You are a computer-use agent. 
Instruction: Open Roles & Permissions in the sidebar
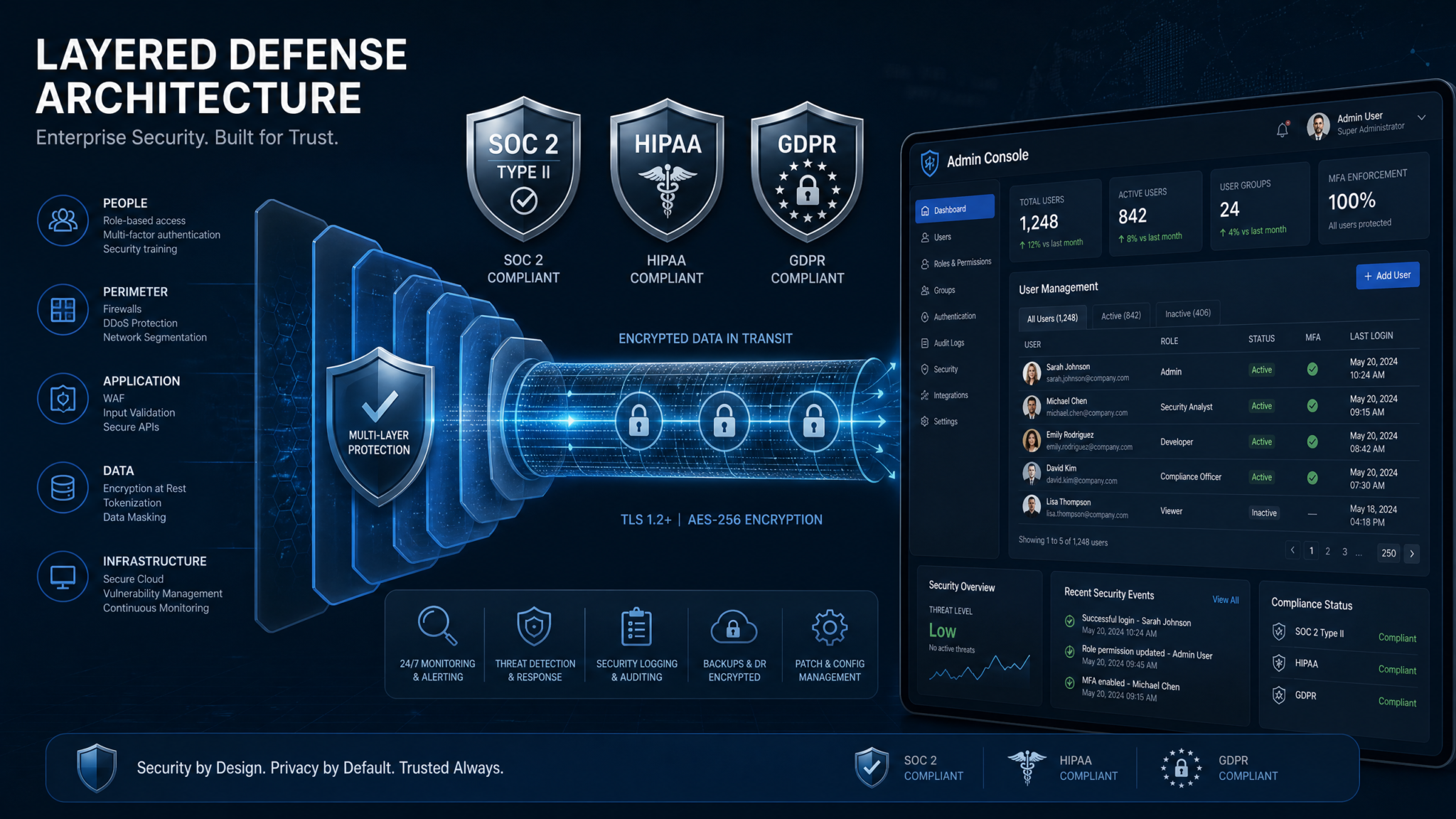tap(955, 263)
